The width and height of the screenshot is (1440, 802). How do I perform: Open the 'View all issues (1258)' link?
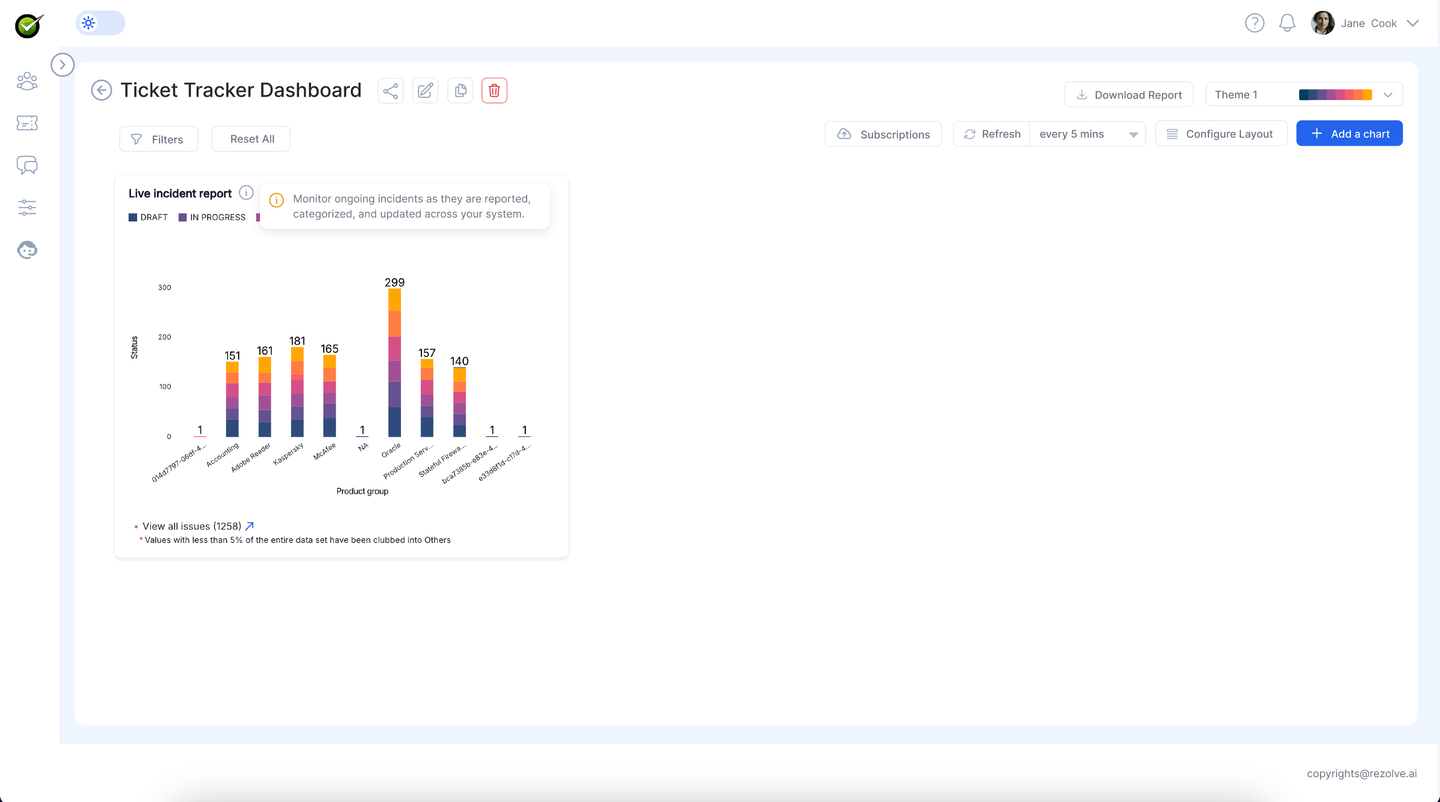pos(192,526)
